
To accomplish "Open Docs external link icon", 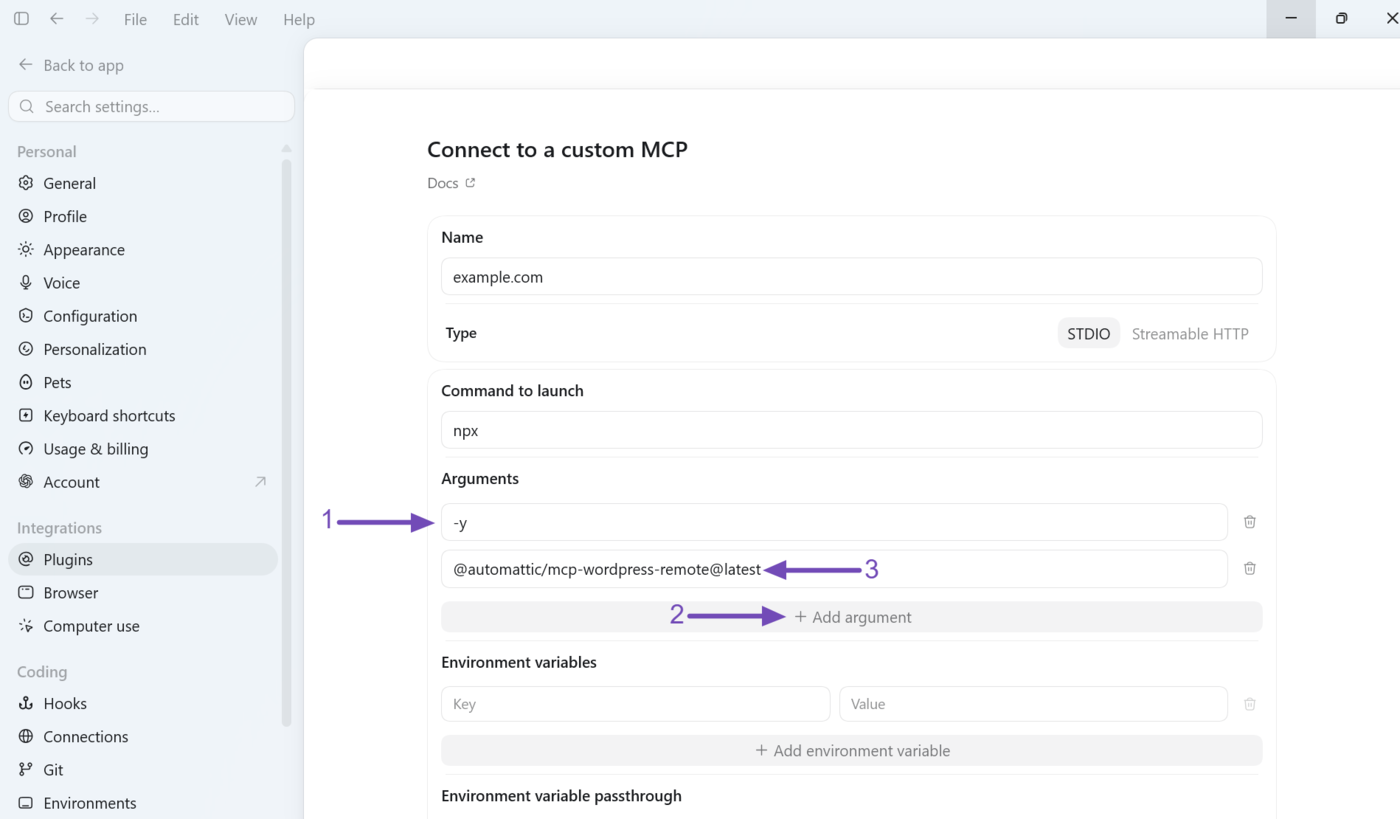I will coord(470,183).
